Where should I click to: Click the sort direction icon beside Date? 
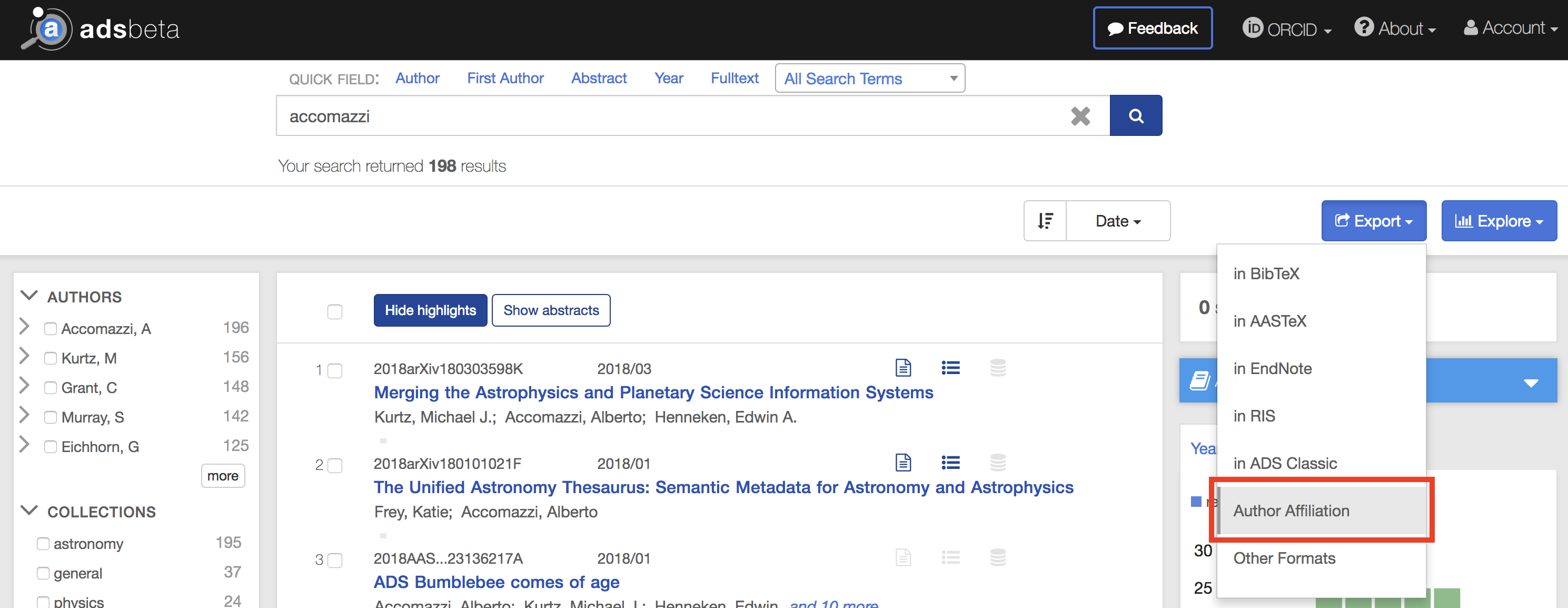pos(1045,221)
